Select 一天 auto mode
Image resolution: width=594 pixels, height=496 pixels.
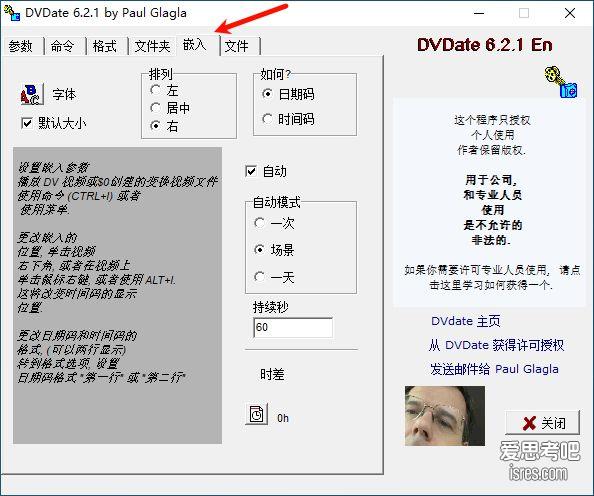[x=259, y=277]
